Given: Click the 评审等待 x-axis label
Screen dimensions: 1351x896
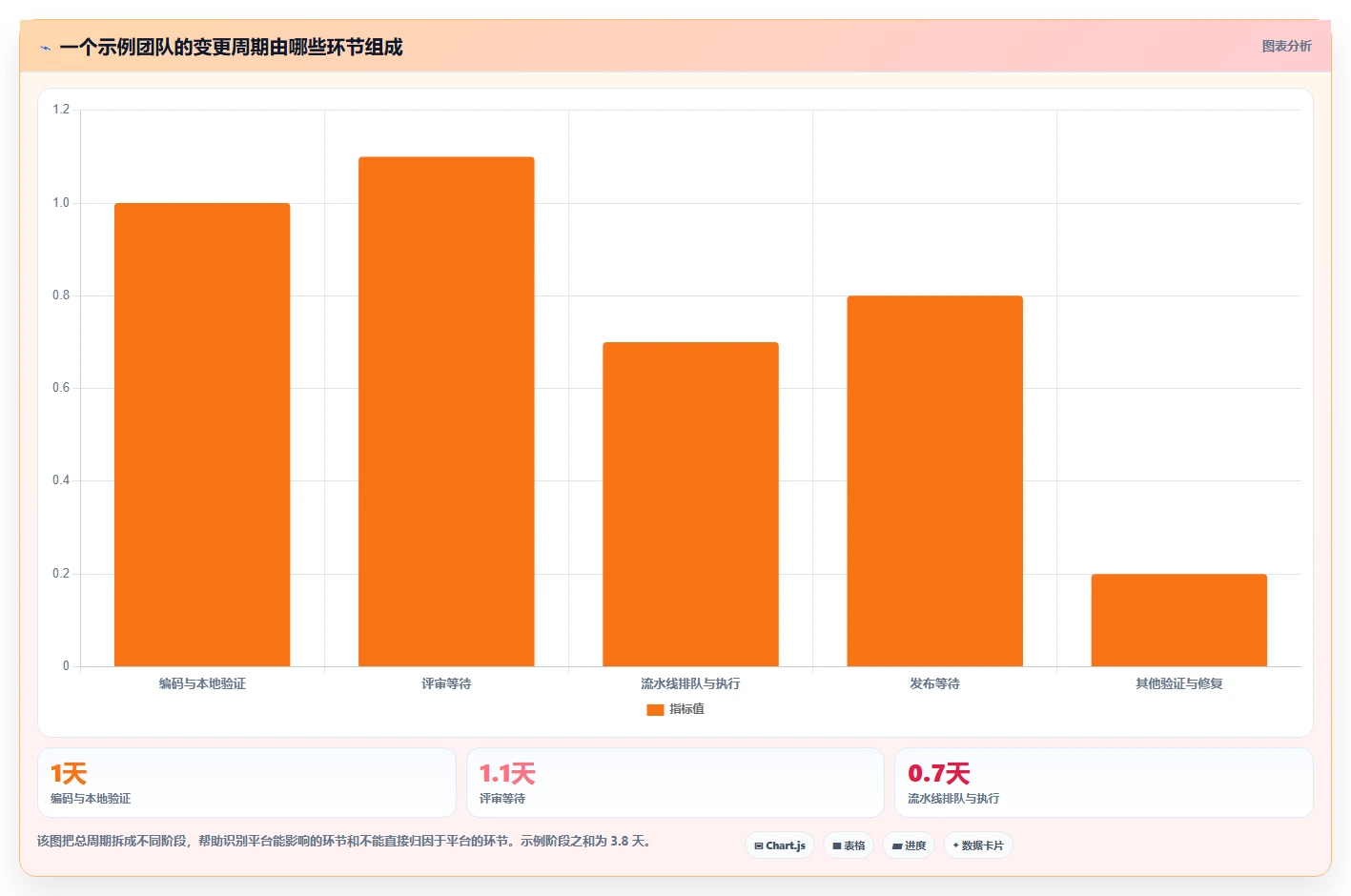Looking at the screenshot, I should [x=446, y=683].
